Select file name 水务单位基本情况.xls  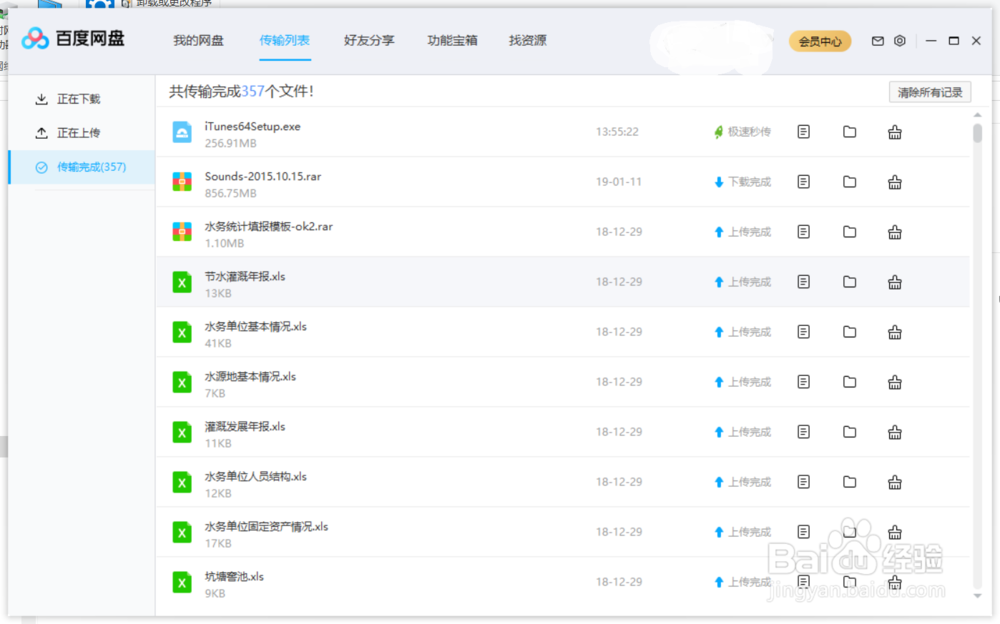pyautogui.click(x=256, y=326)
